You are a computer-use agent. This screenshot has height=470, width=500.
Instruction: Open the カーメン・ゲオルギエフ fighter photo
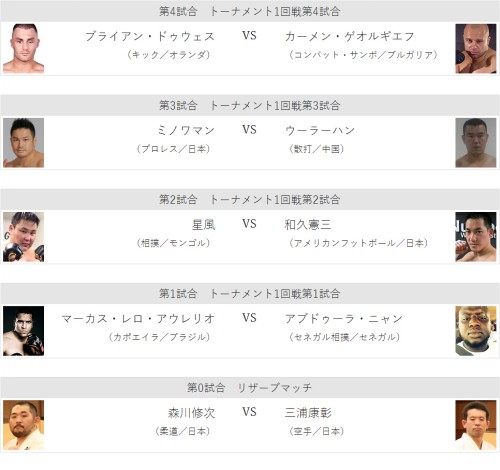[476, 49]
